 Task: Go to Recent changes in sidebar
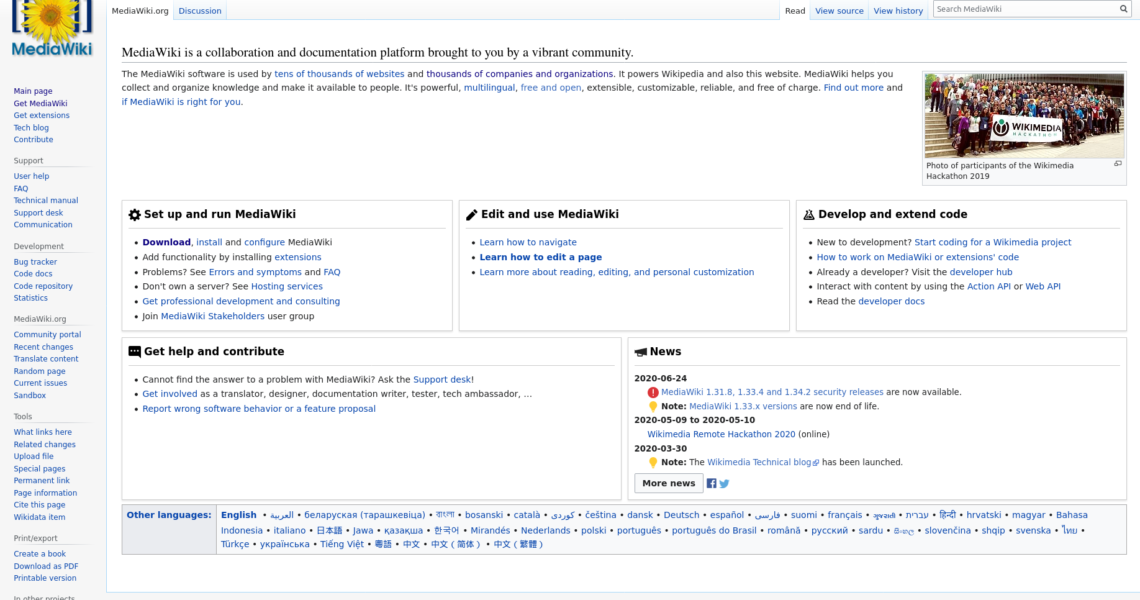tap(43, 347)
